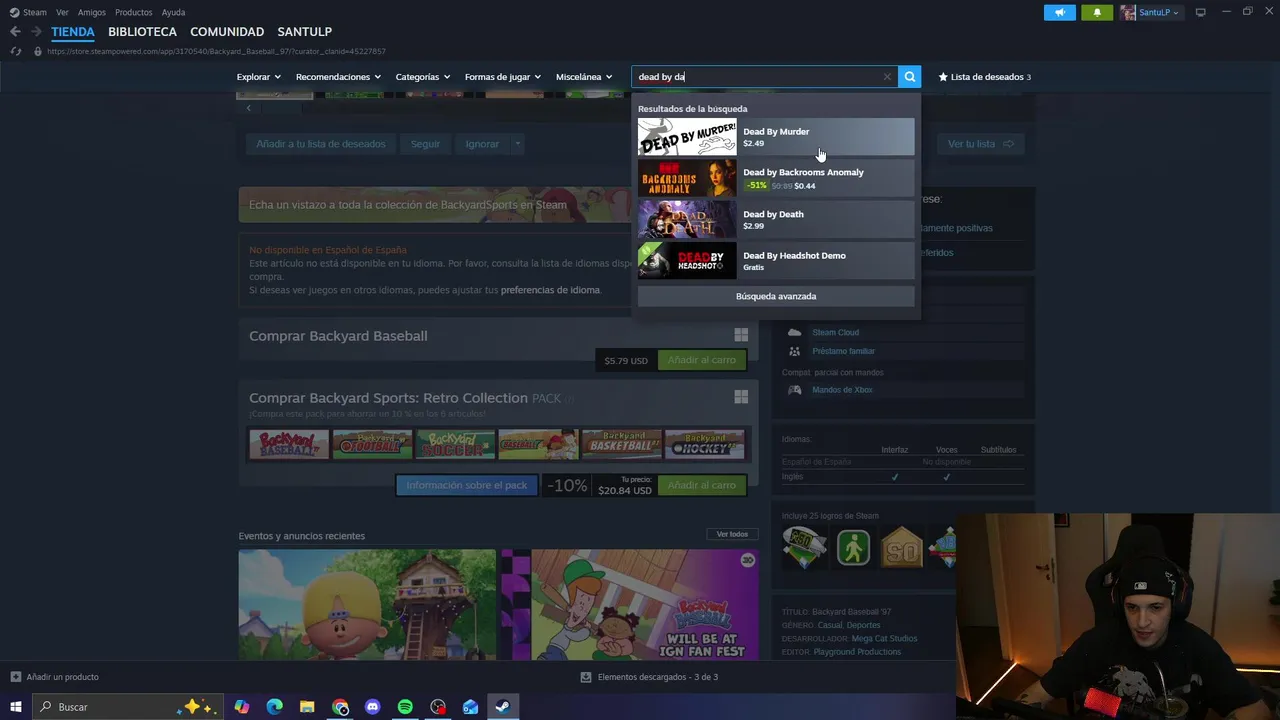Expand Formas de jugar dropdown

coord(502,77)
